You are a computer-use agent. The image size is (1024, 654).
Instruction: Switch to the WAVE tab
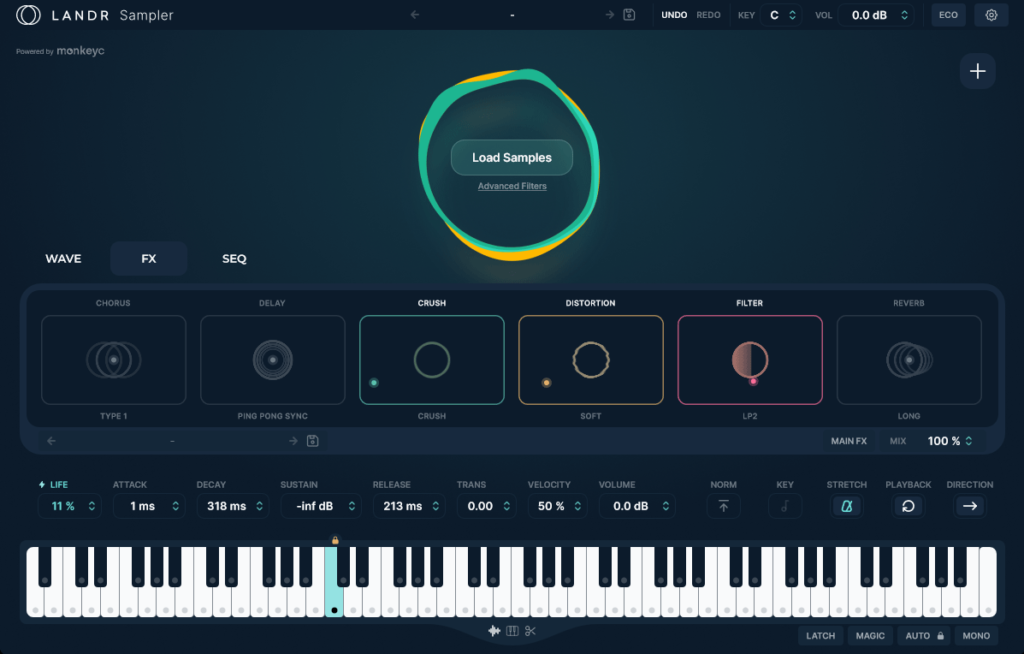63,259
